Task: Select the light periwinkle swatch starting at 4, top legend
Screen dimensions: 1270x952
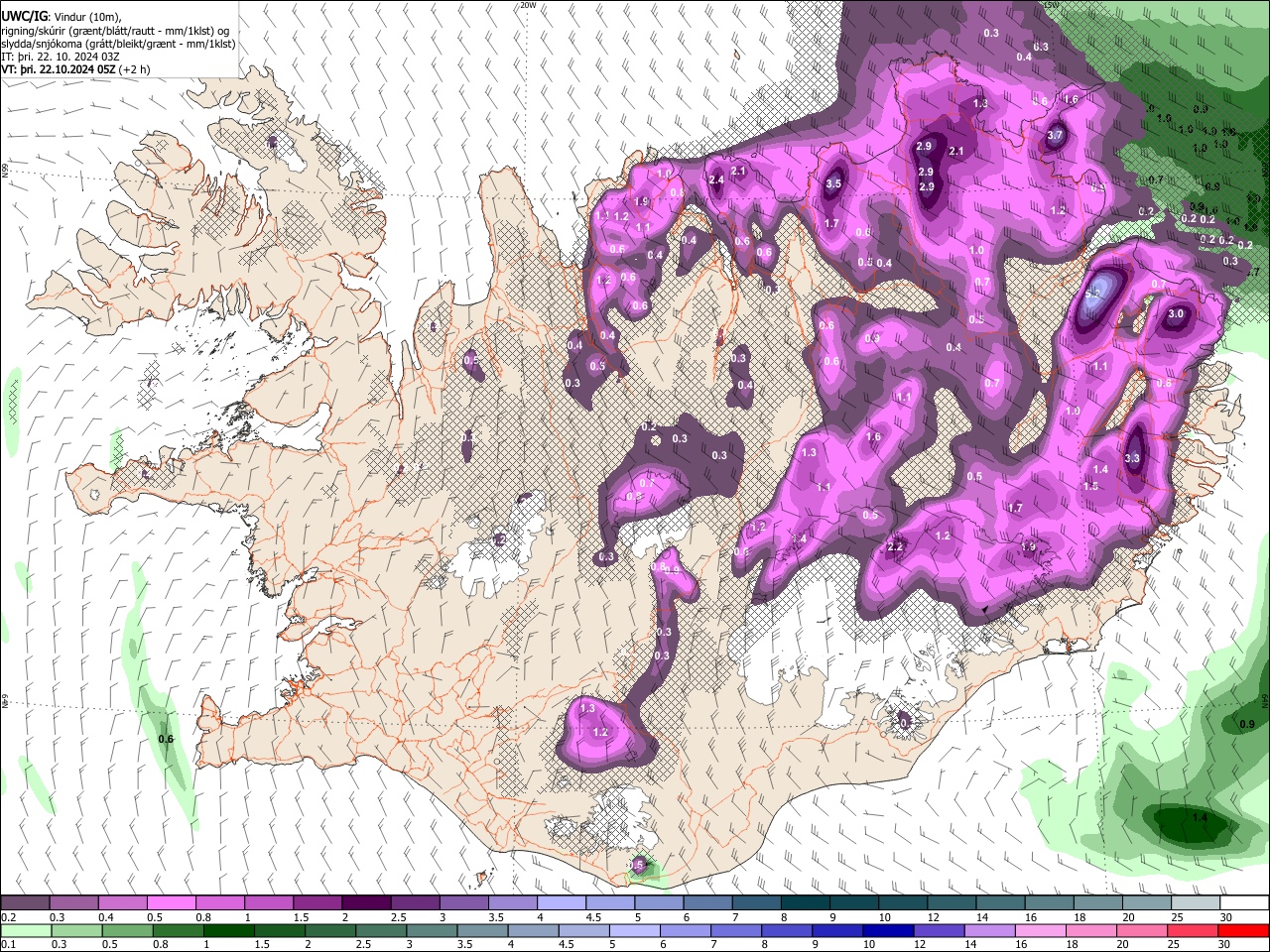Action: (561, 903)
